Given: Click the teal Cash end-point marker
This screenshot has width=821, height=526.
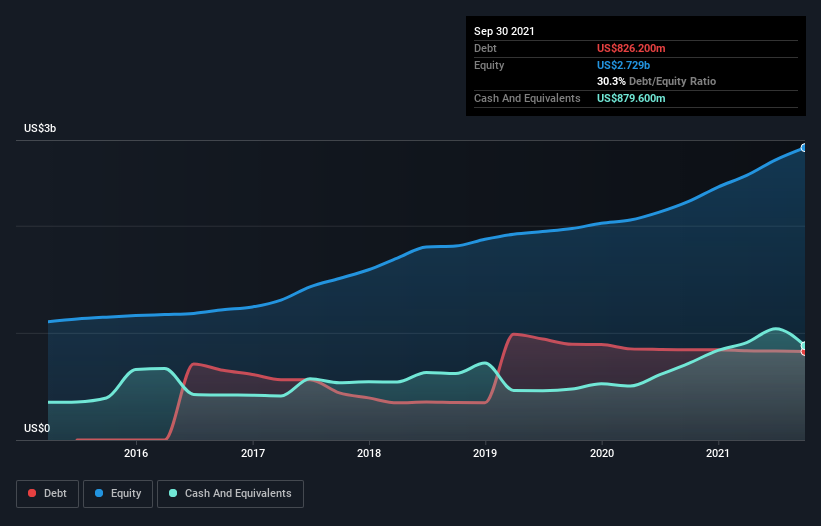Looking at the screenshot, I should [804, 345].
